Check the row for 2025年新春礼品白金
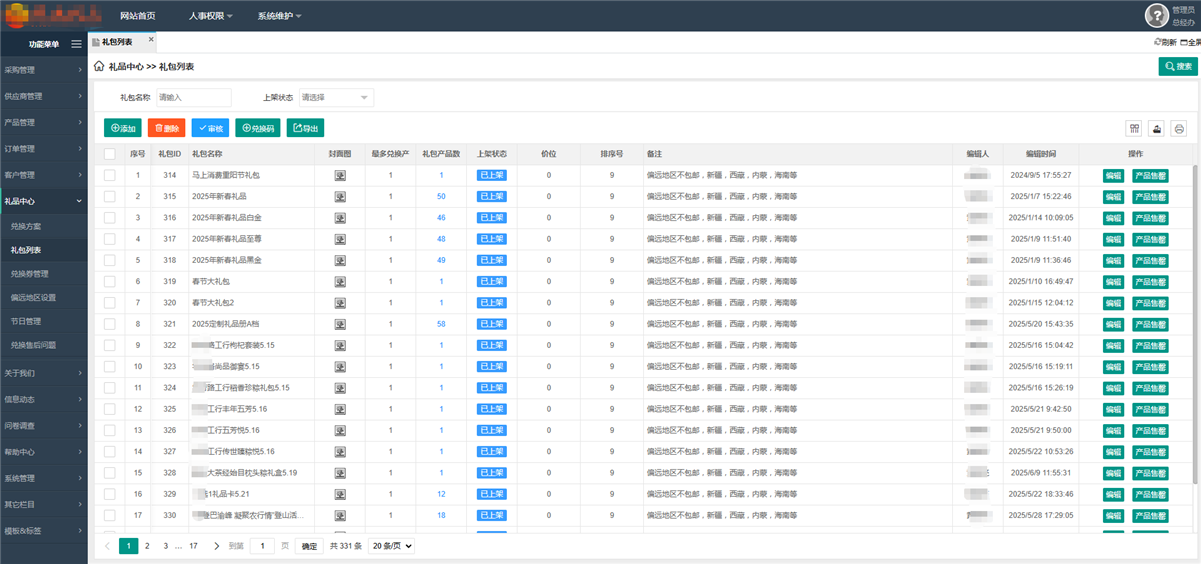1201x564 pixels. point(110,217)
